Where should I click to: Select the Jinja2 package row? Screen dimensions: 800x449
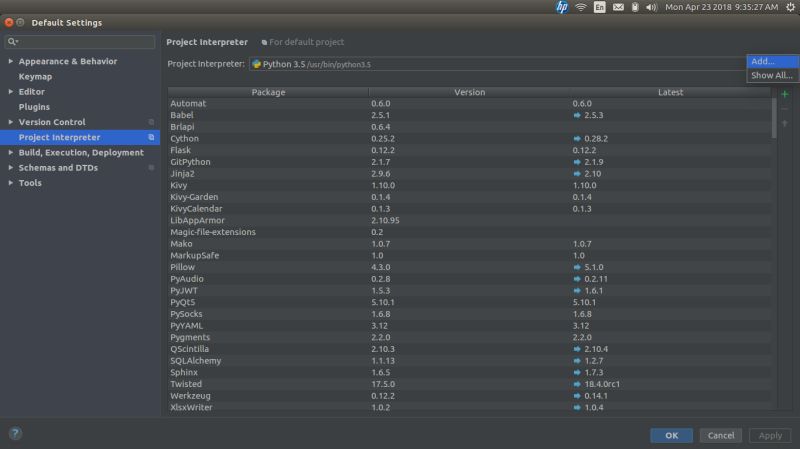[469, 174]
